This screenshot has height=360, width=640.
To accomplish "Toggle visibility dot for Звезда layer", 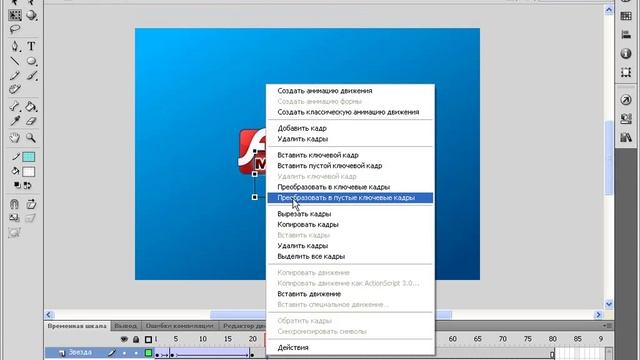I will point(124,353).
